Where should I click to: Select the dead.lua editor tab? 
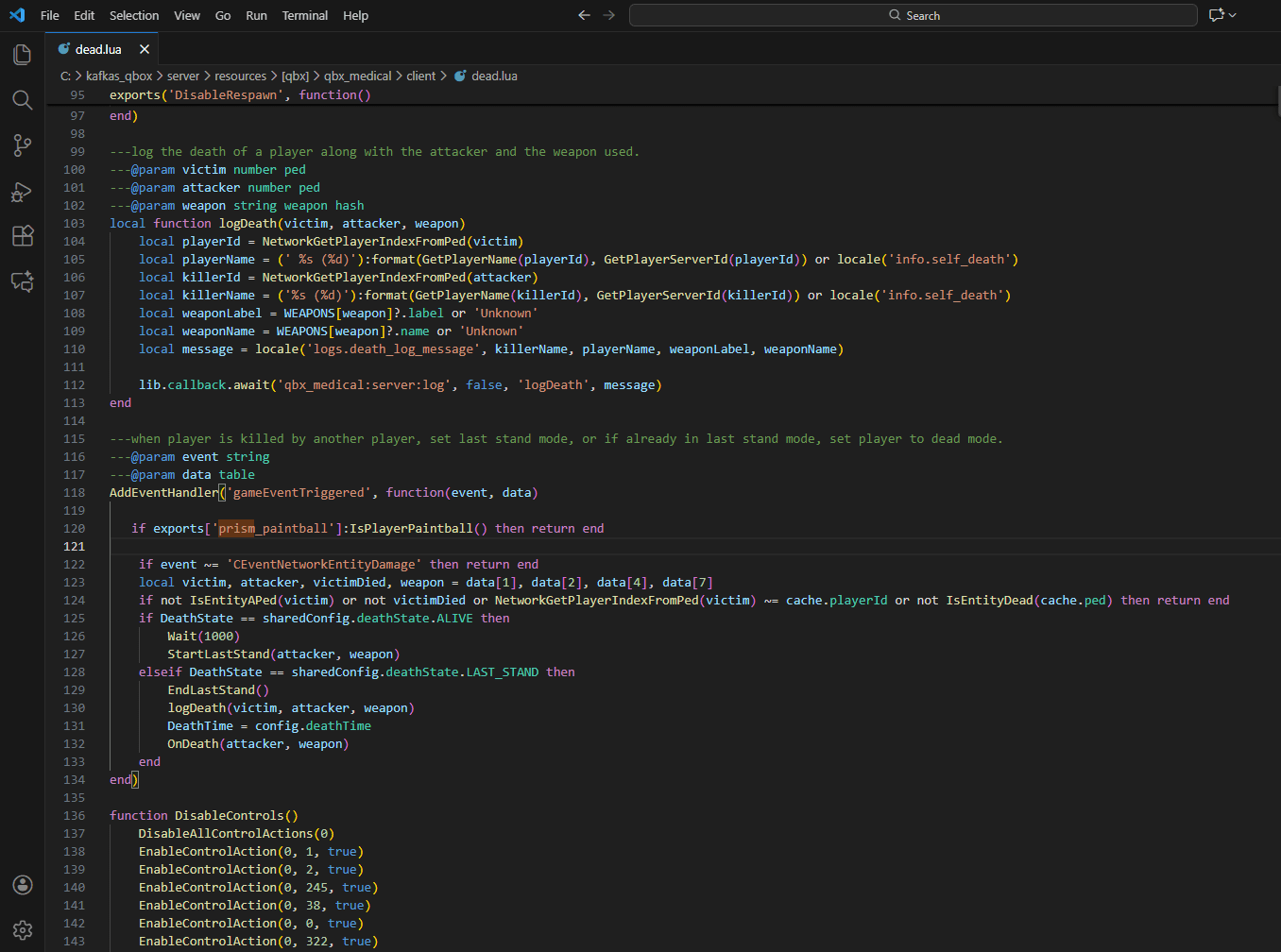point(98,49)
